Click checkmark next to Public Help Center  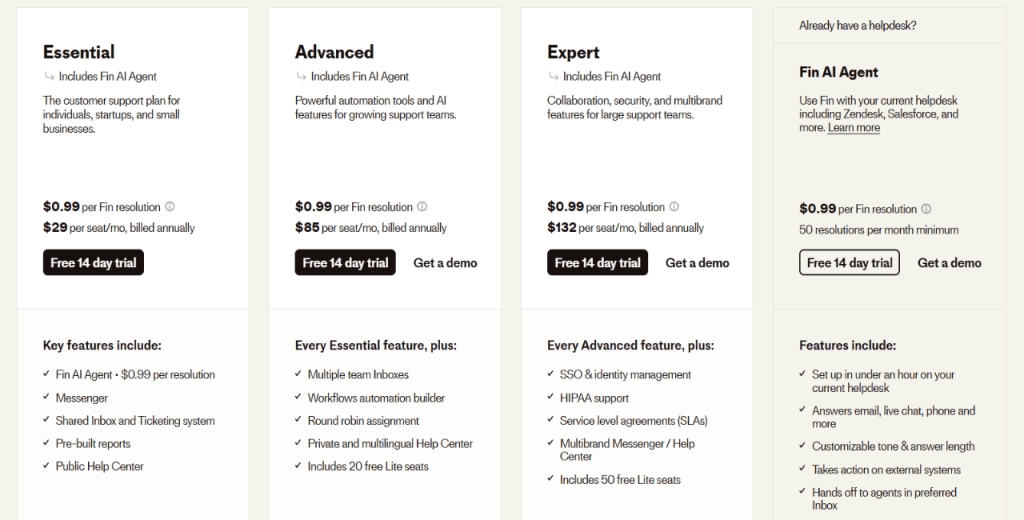click(46, 465)
